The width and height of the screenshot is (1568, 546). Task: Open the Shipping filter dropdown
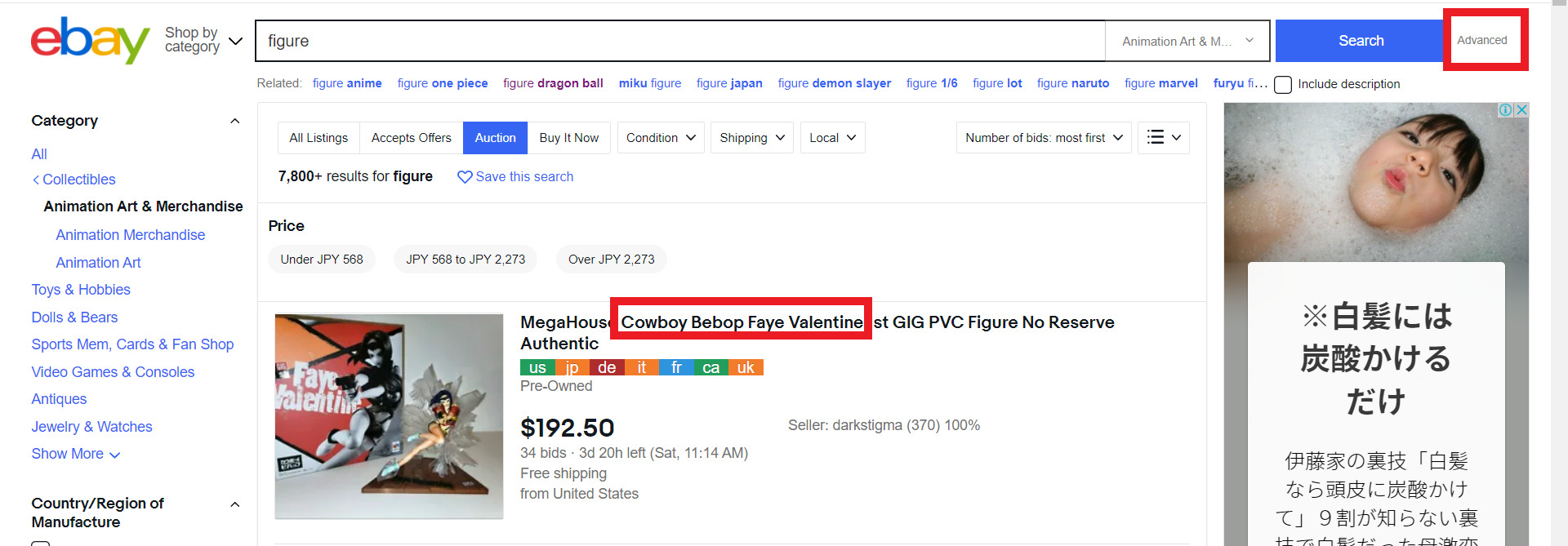coord(752,138)
